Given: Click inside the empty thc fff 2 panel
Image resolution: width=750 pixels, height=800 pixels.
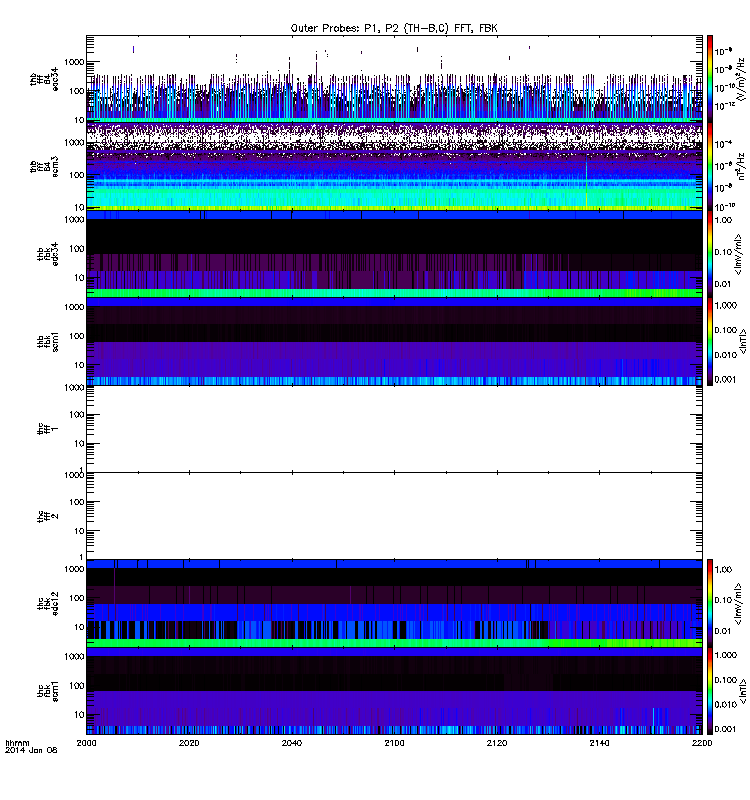Looking at the screenshot, I should click(x=394, y=516).
